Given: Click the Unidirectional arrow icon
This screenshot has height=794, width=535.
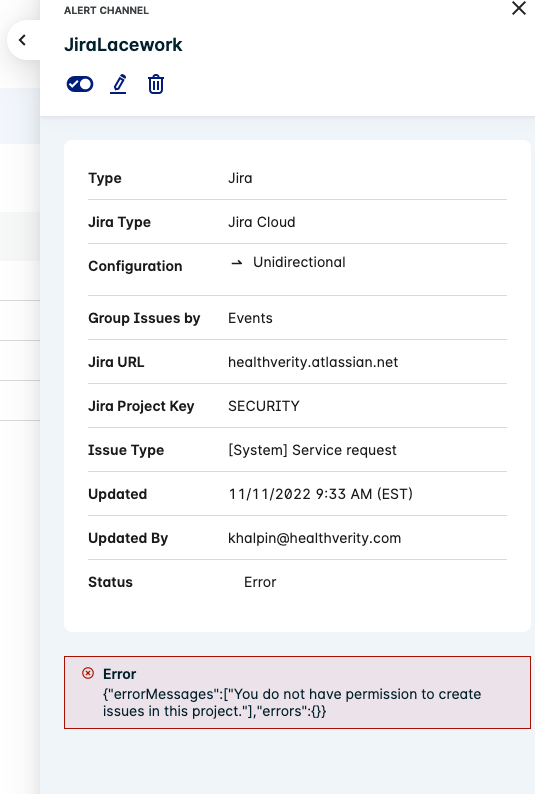Looking at the screenshot, I should pyautogui.click(x=236, y=262).
